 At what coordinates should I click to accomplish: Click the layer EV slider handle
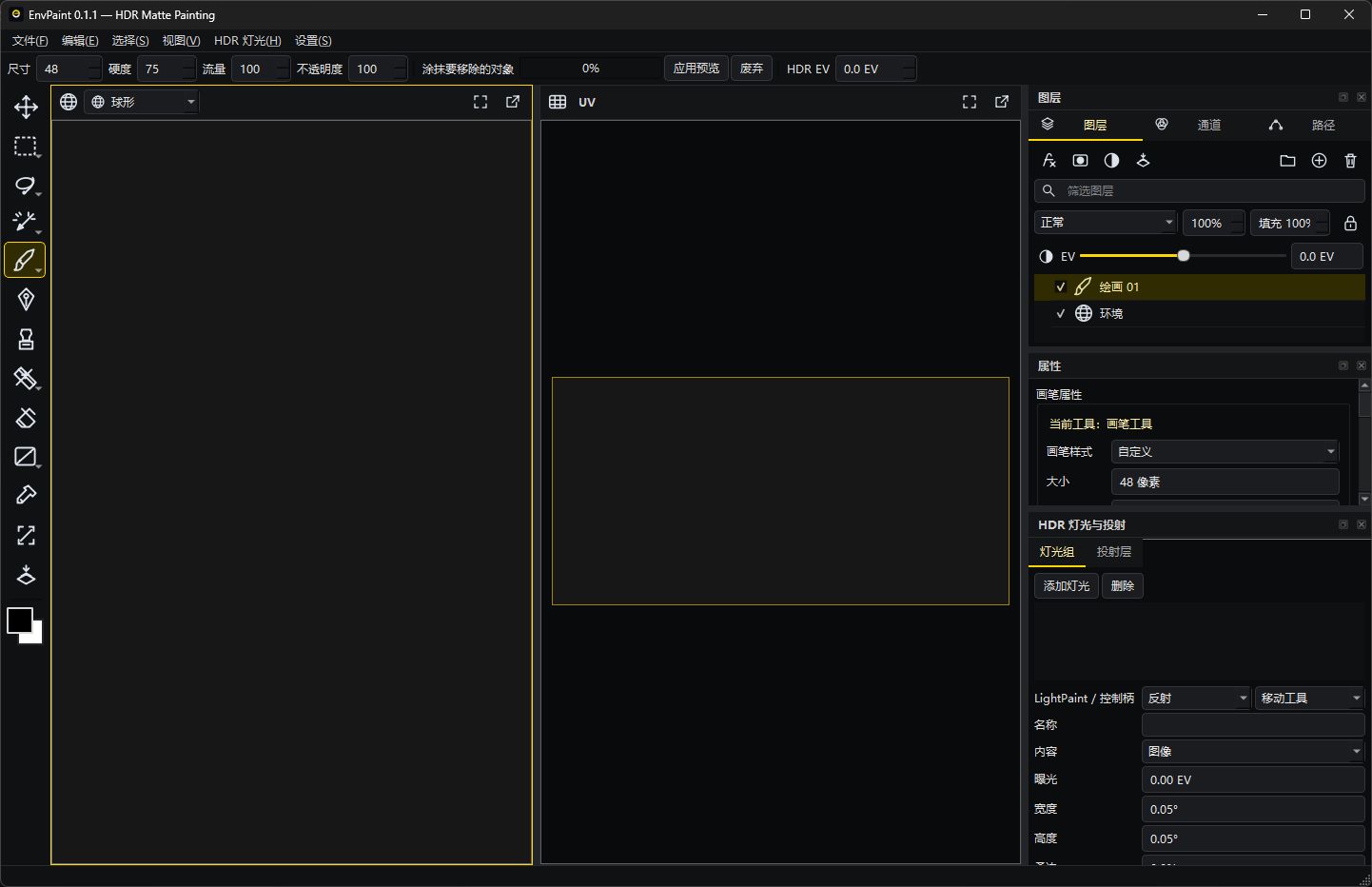click(x=1184, y=256)
